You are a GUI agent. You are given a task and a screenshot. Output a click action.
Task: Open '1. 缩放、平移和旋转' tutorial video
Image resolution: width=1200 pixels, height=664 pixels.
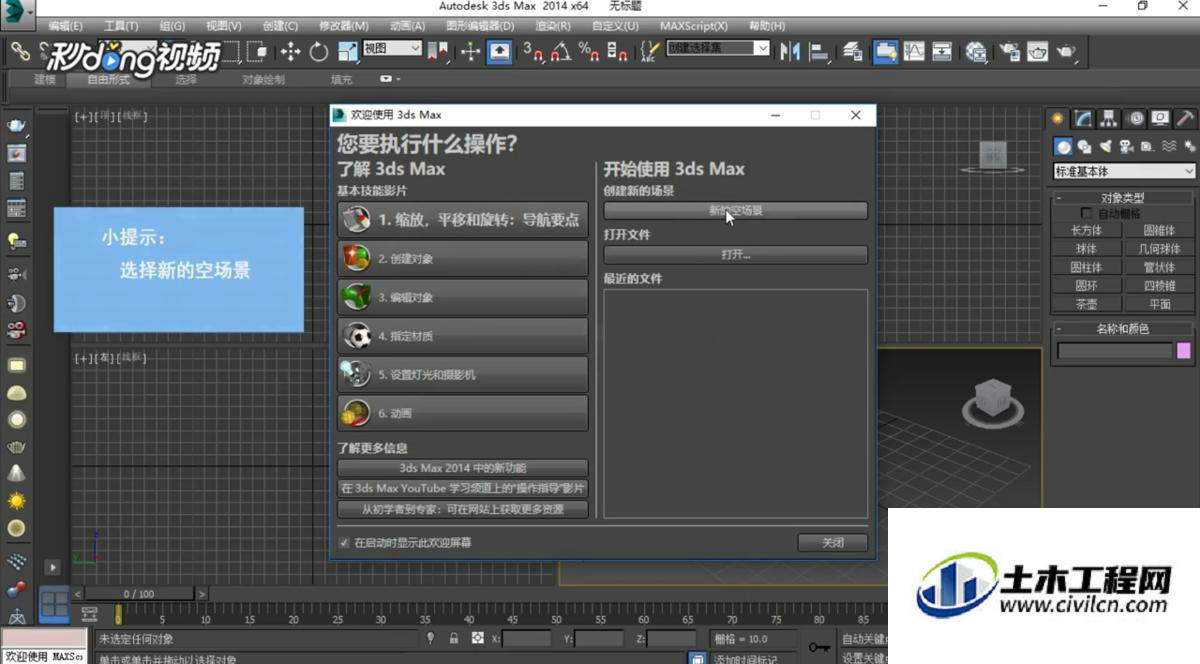(463, 220)
